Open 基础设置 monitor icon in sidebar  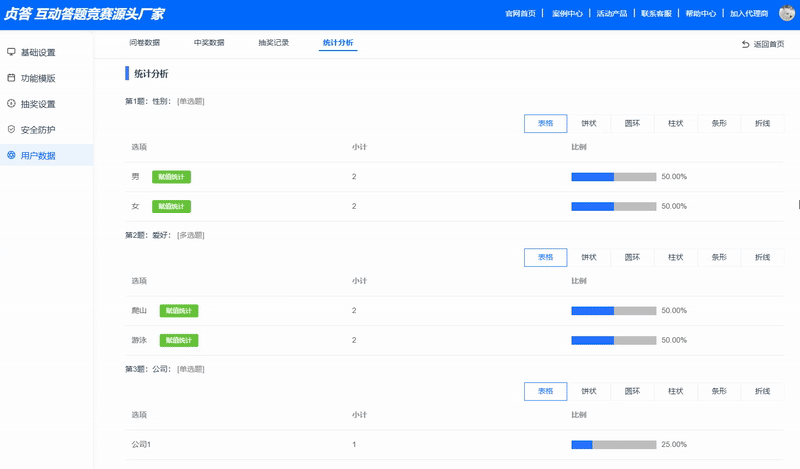tap(11, 52)
